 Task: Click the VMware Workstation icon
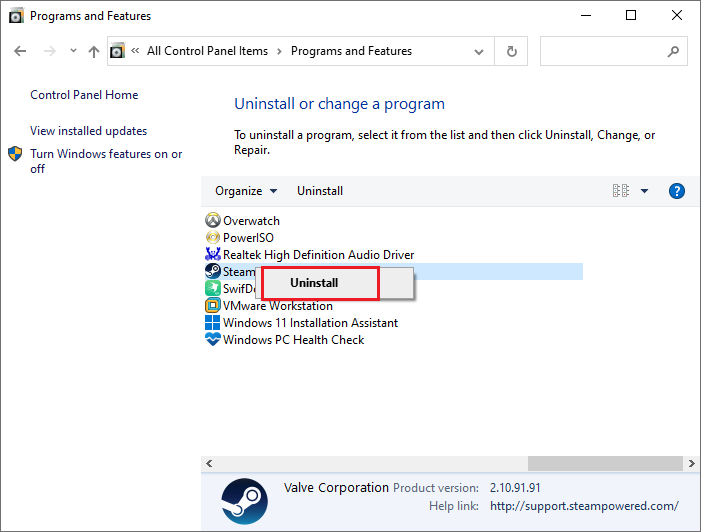coord(213,305)
